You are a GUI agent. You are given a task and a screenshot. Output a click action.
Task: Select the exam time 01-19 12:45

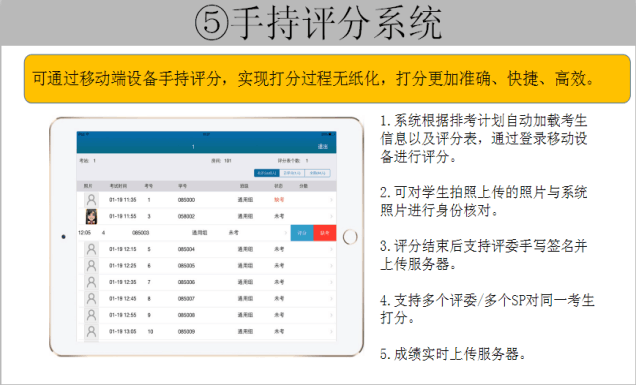click(x=122, y=299)
